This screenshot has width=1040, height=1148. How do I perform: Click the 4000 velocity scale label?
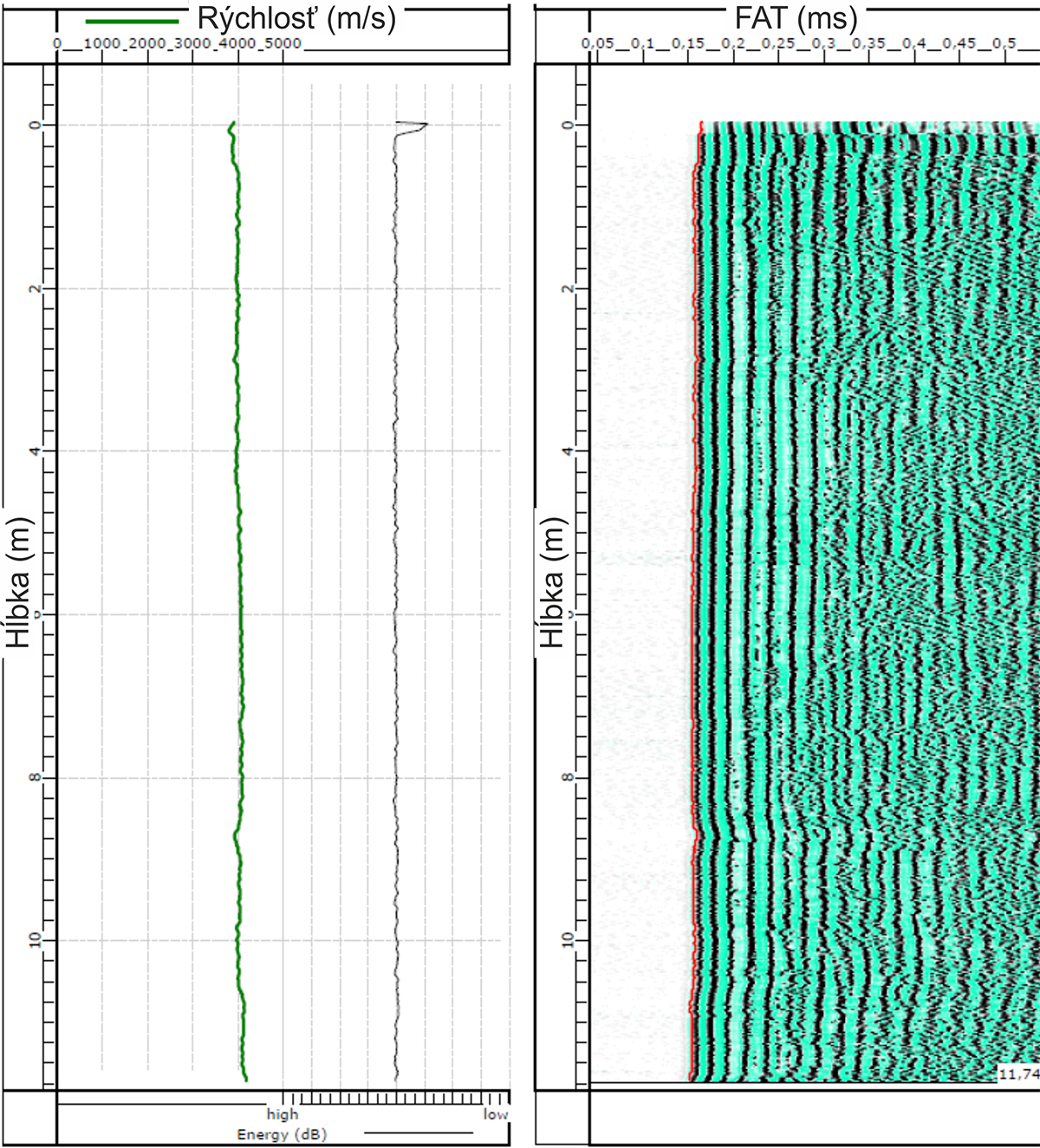coord(237,43)
